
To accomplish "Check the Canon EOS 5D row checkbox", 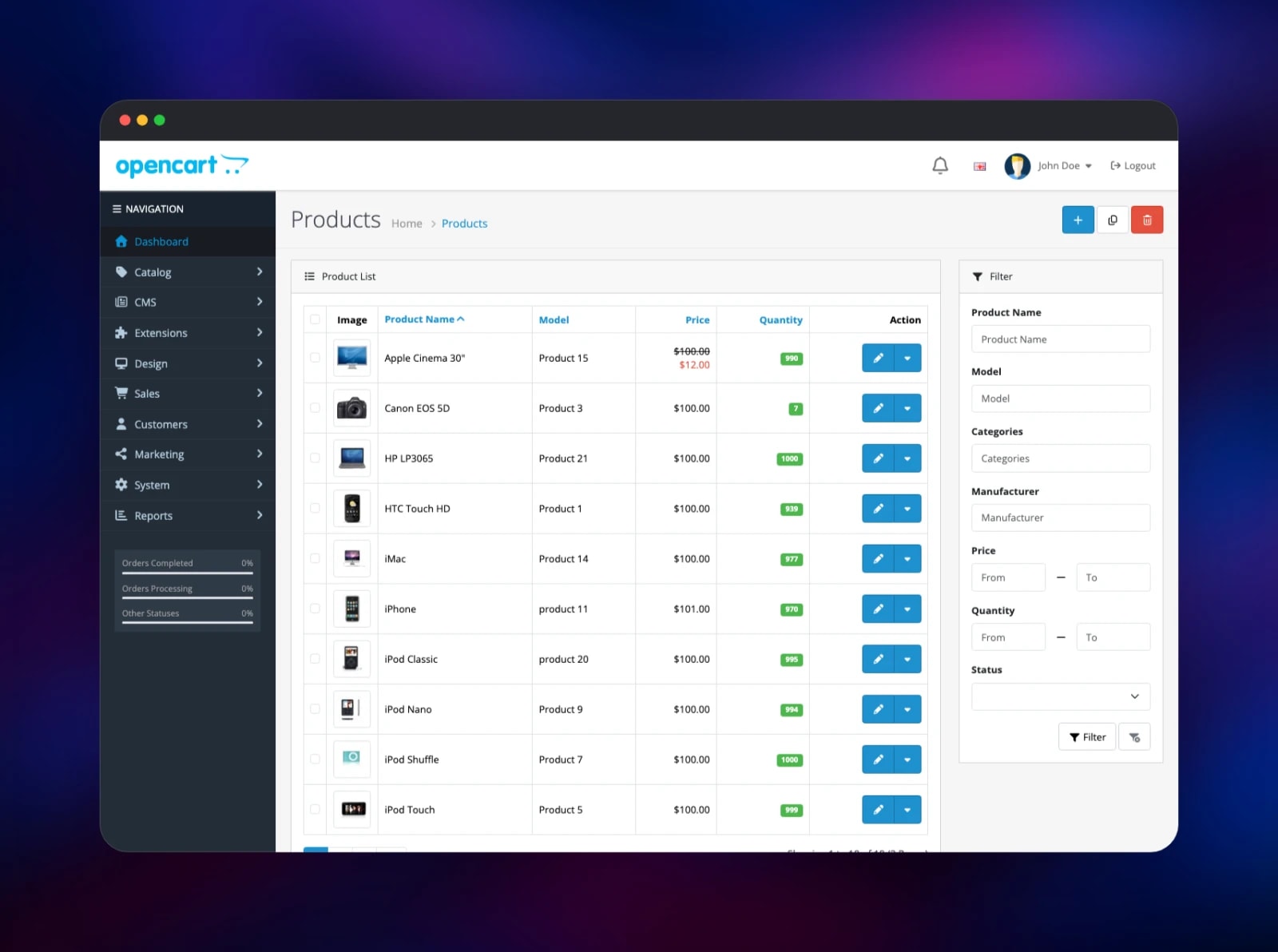I will (315, 408).
